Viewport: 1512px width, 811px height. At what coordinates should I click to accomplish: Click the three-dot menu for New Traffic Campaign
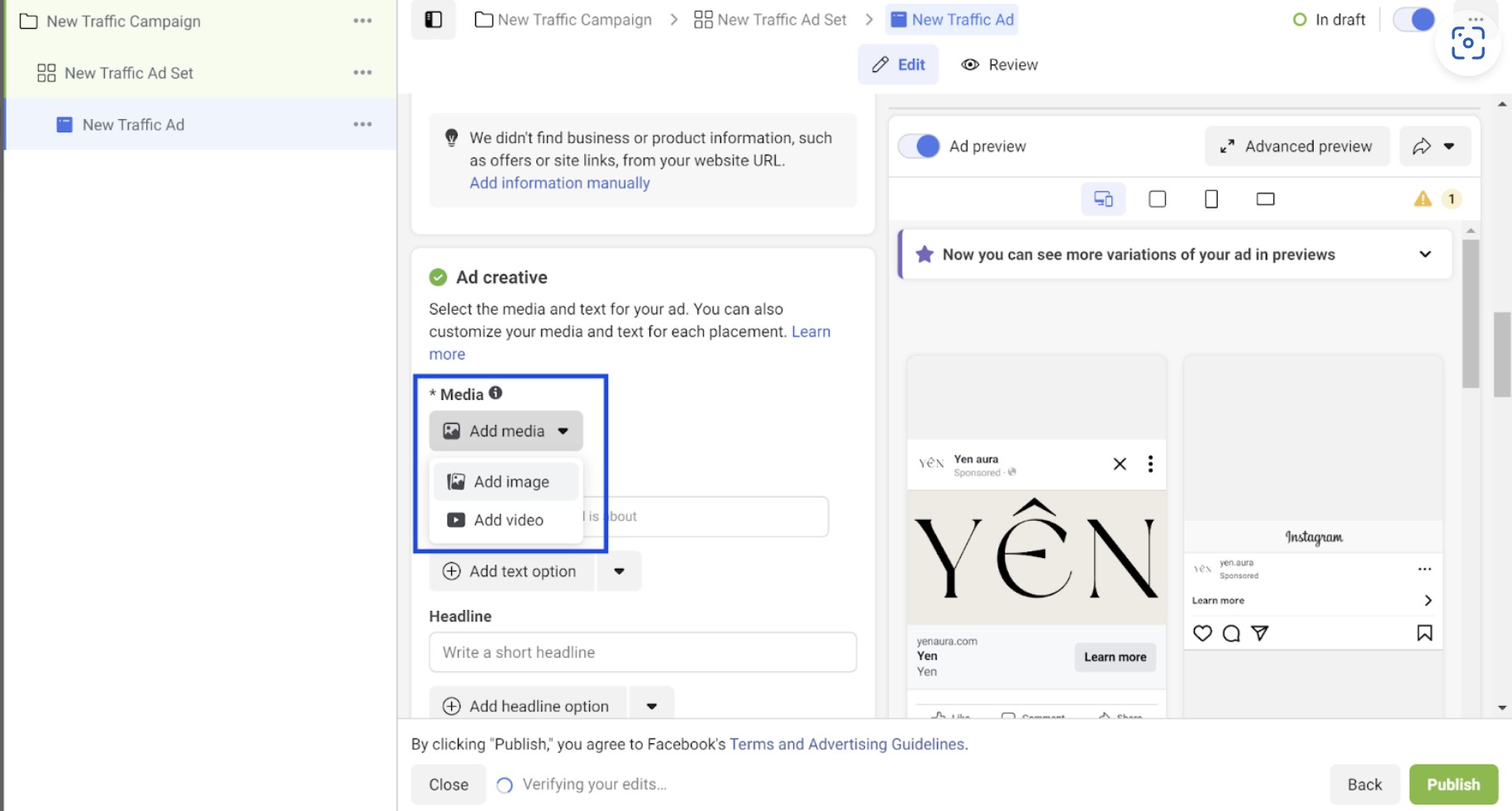(x=363, y=21)
